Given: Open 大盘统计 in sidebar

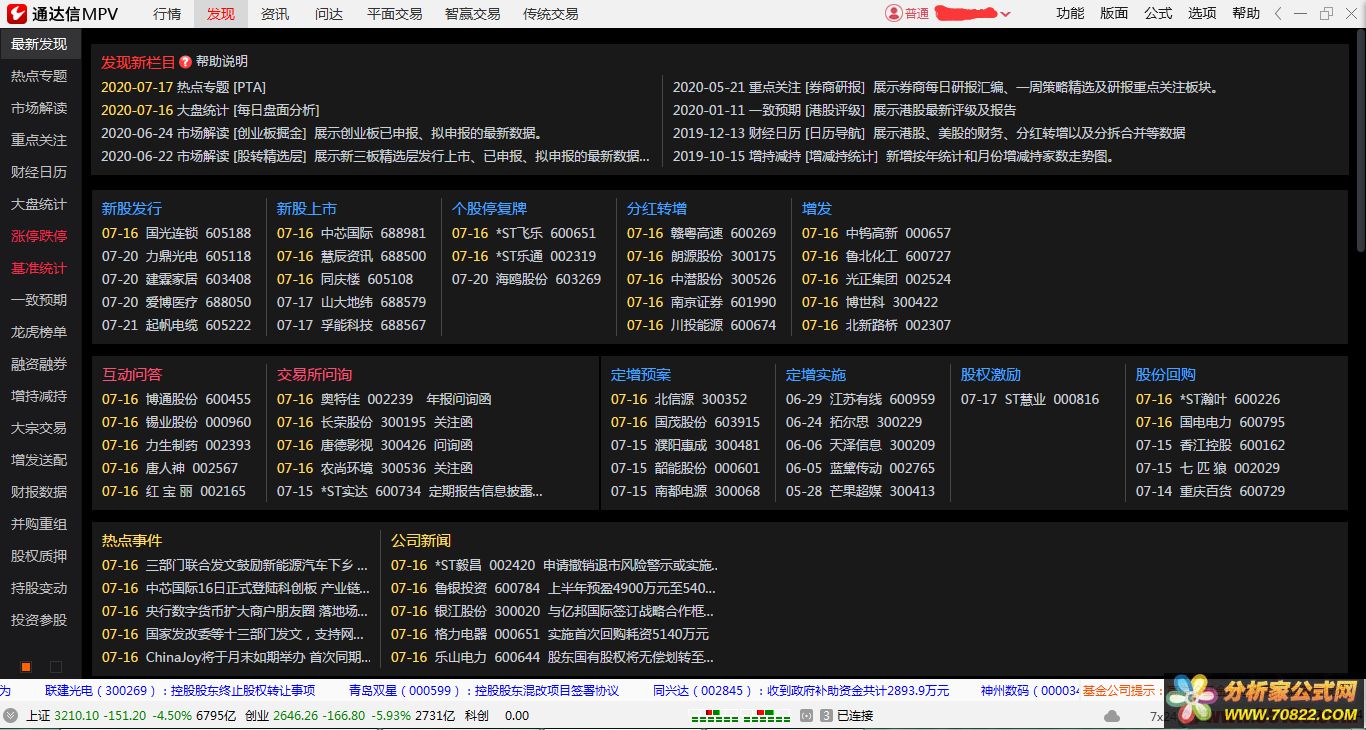Looking at the screenshot, I should (x=39, y=204).
